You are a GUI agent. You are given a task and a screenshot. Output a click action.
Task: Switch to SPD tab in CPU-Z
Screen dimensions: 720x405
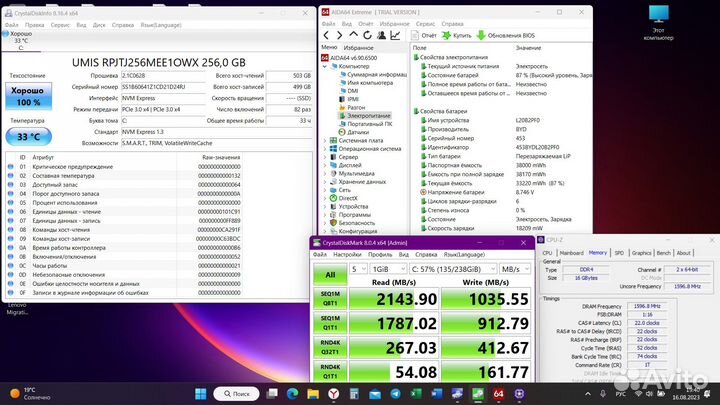click(x=619, y=253)
